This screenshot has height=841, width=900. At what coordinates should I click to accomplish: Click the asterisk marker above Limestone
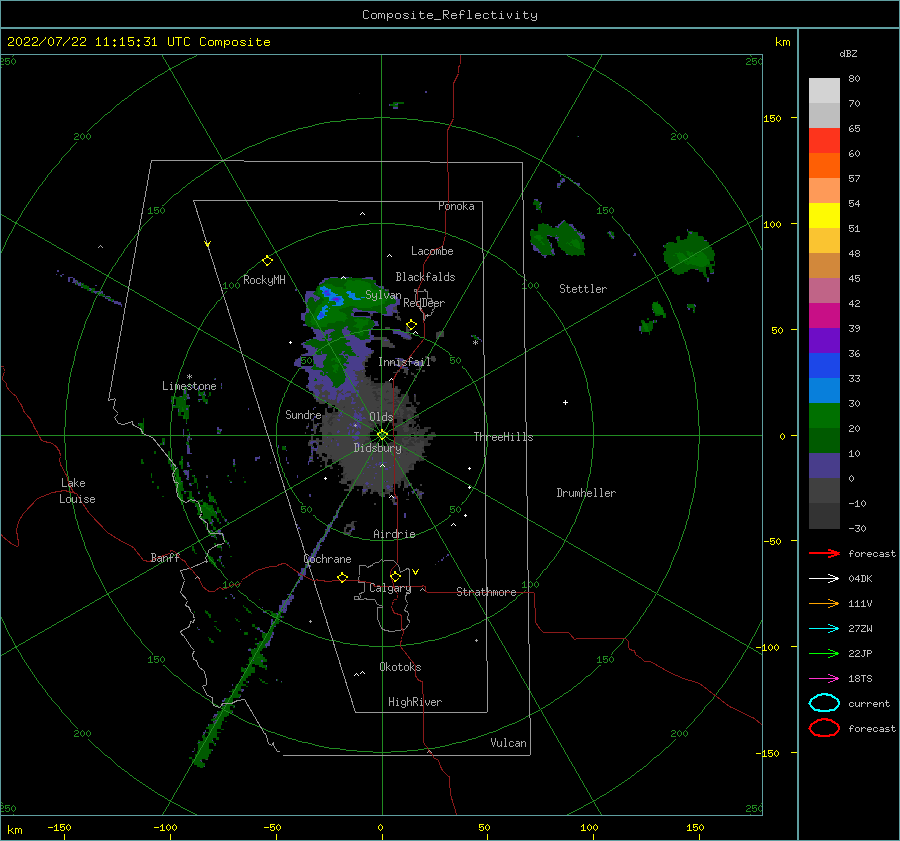pyautogui.click(x=189, y=377)
